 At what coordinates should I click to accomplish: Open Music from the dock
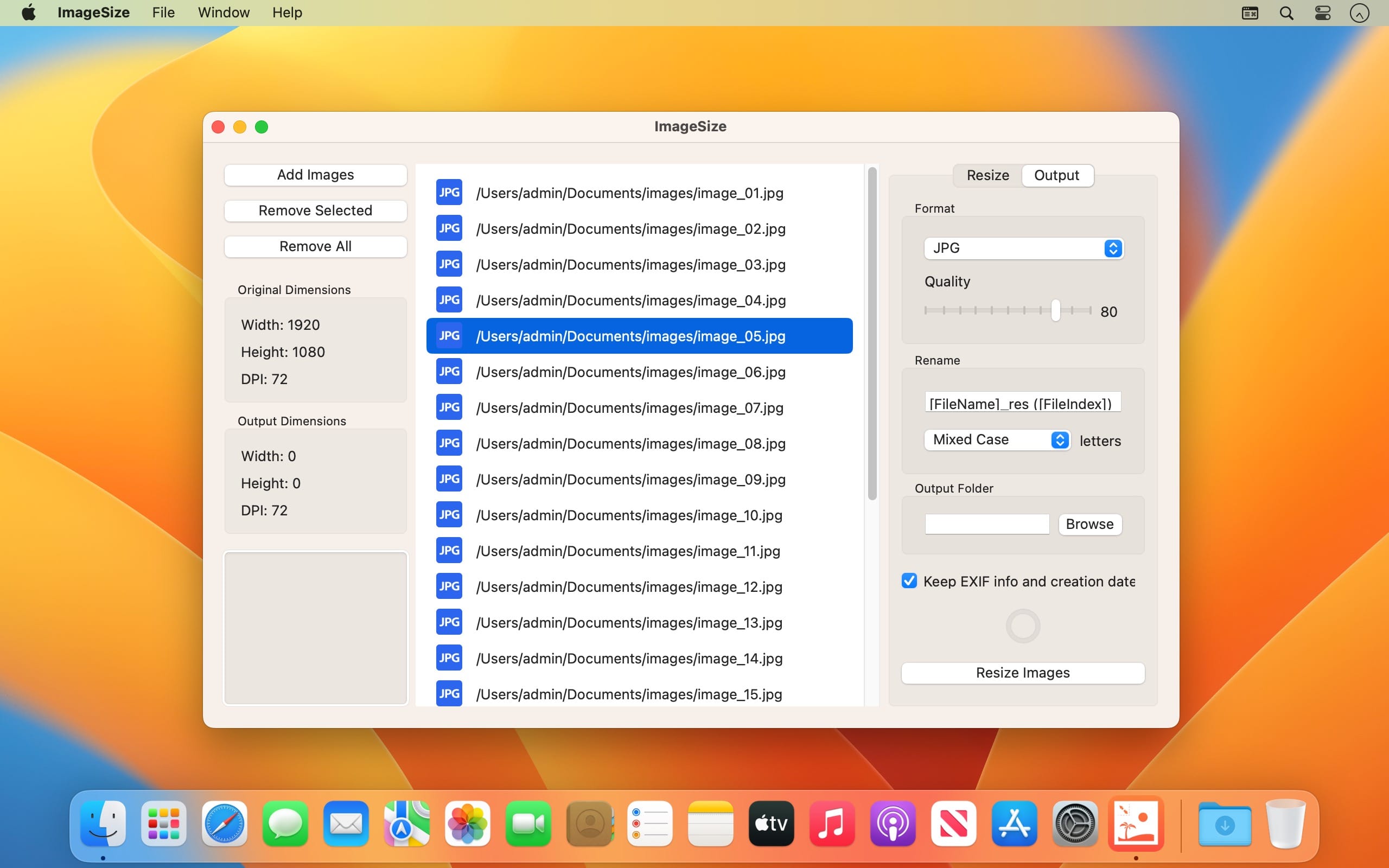click(832, 823)
